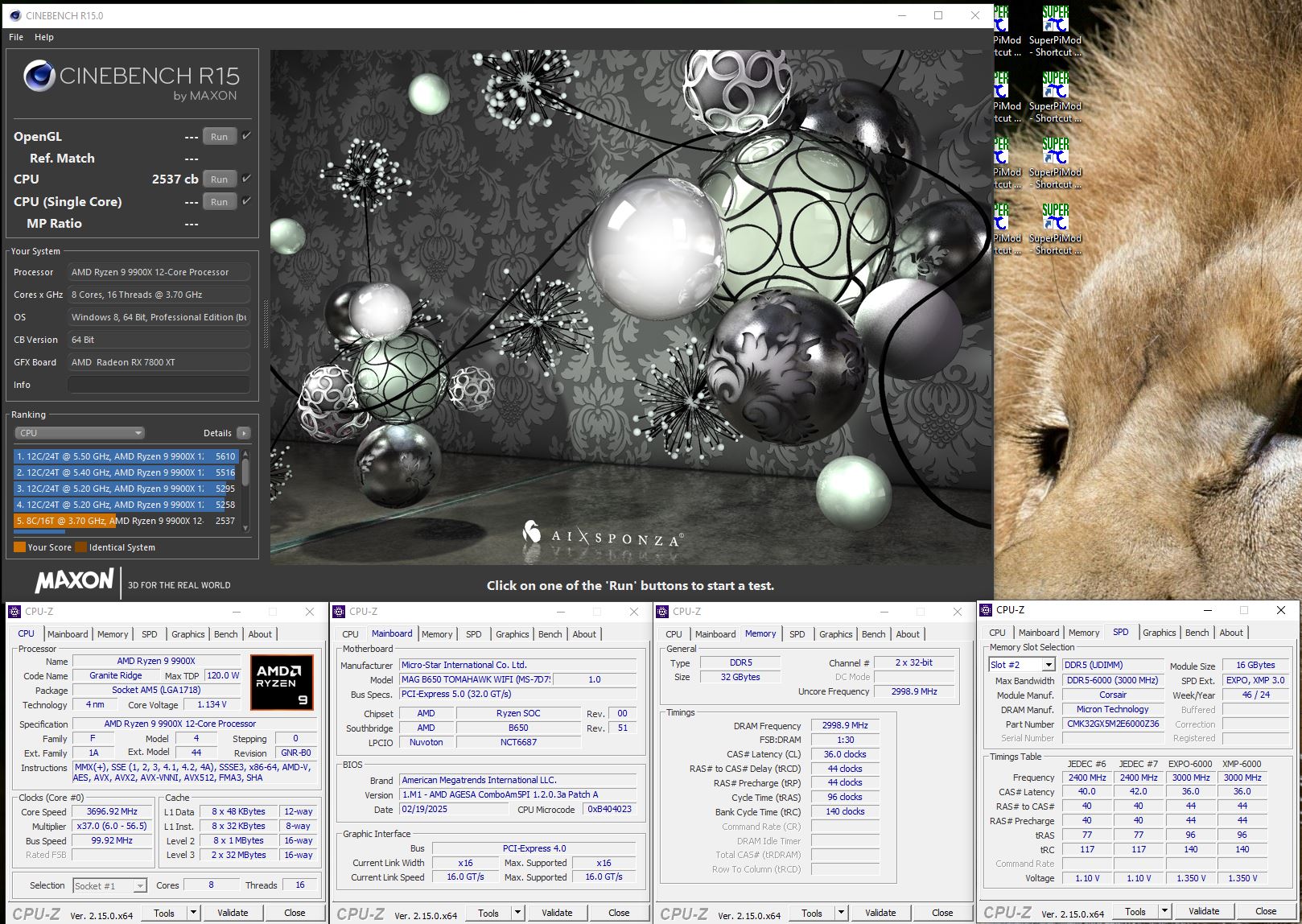Open the Ranking CPU dropdown
Image resolution: width=1302 pixels, height=924 pixels.
tap(80, 433)
